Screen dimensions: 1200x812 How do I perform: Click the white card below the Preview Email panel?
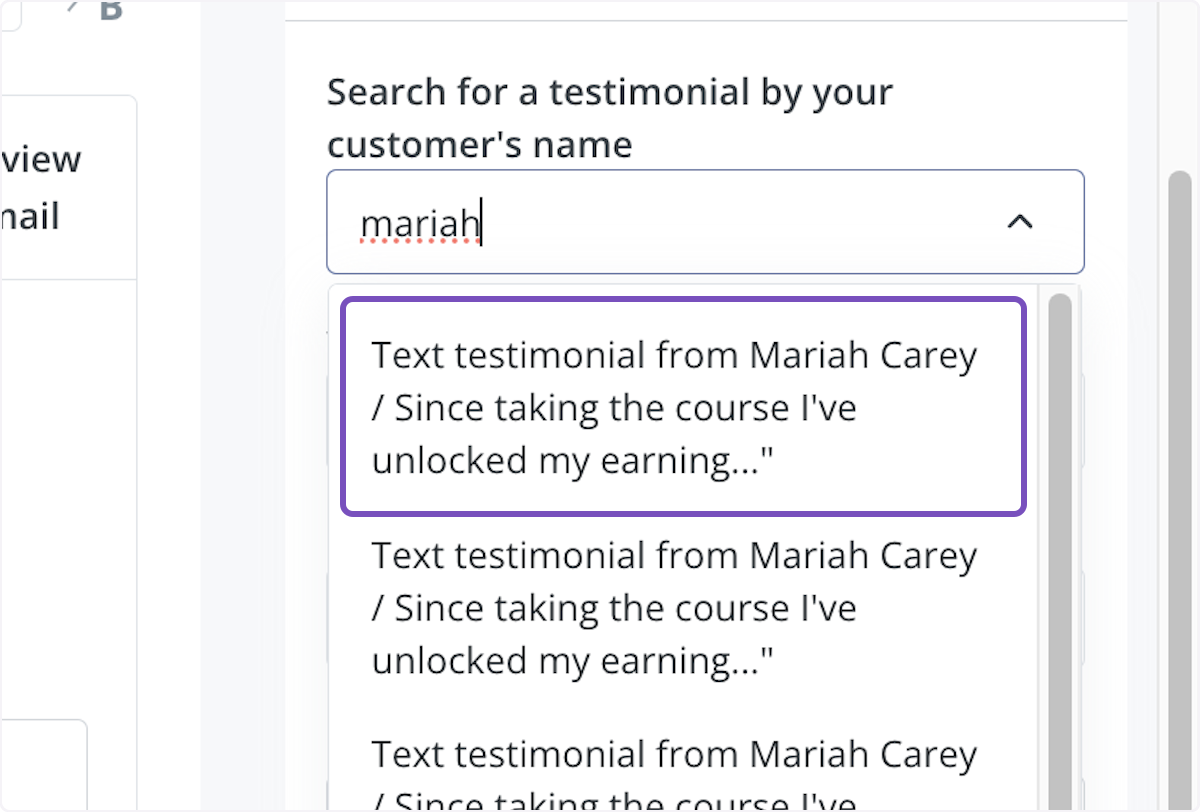point(40,763)
